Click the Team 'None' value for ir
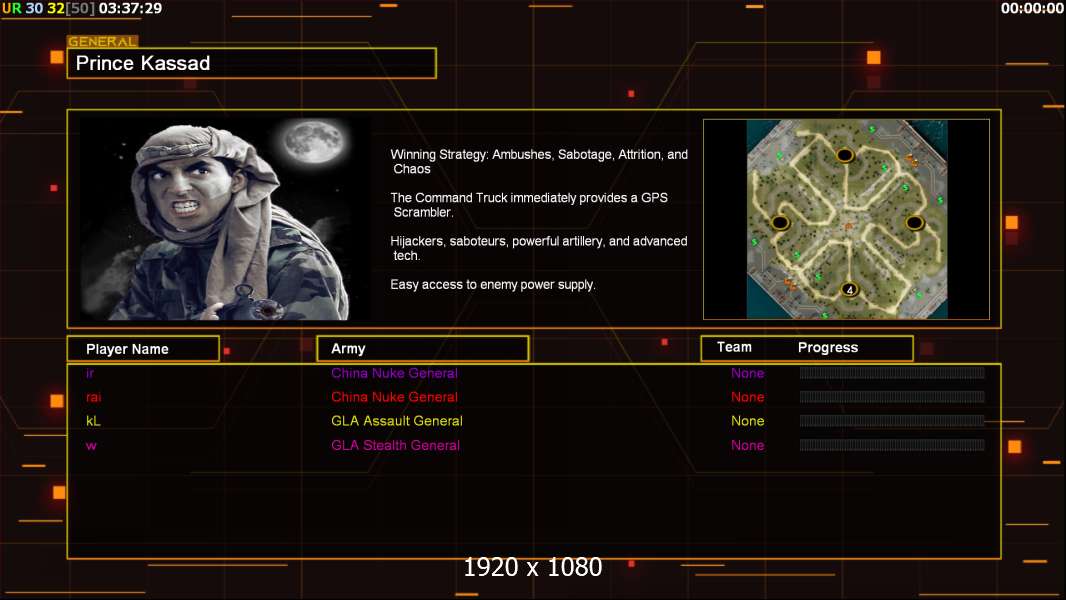This screenshot has width=1066, height=600. click(x=747, y=373)
